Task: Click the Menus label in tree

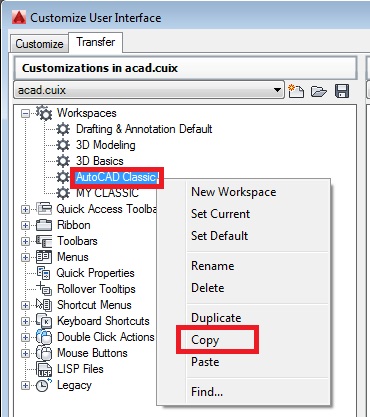Action: pos(73,257)
